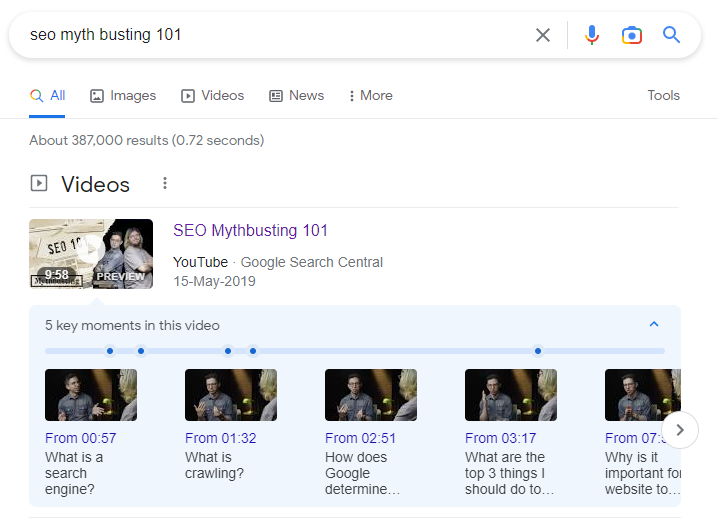Open the 'What is a search engine?' thumbnail
Screen dimensions: 718x518
91,395
